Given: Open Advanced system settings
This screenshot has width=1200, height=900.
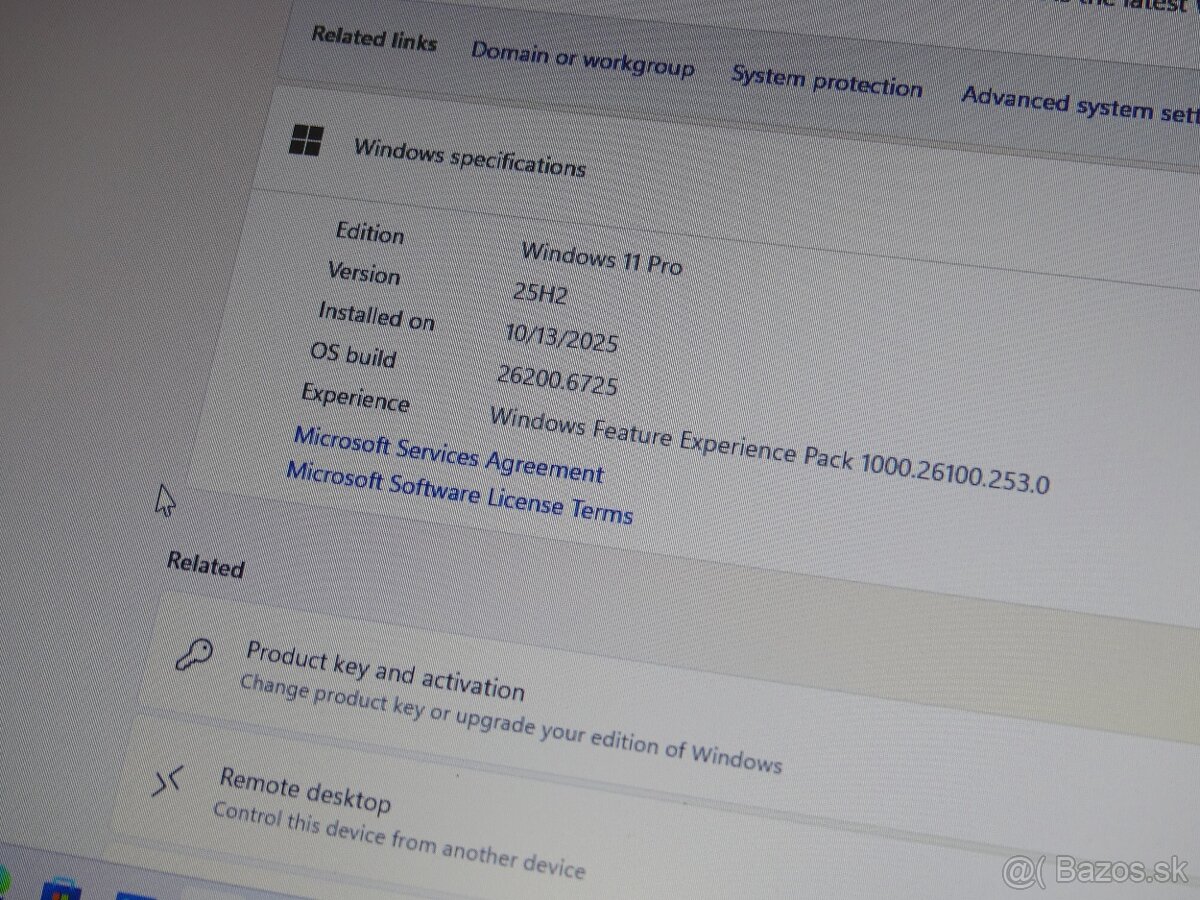Looking at the screenshot, I should [x=1078, y=102].
